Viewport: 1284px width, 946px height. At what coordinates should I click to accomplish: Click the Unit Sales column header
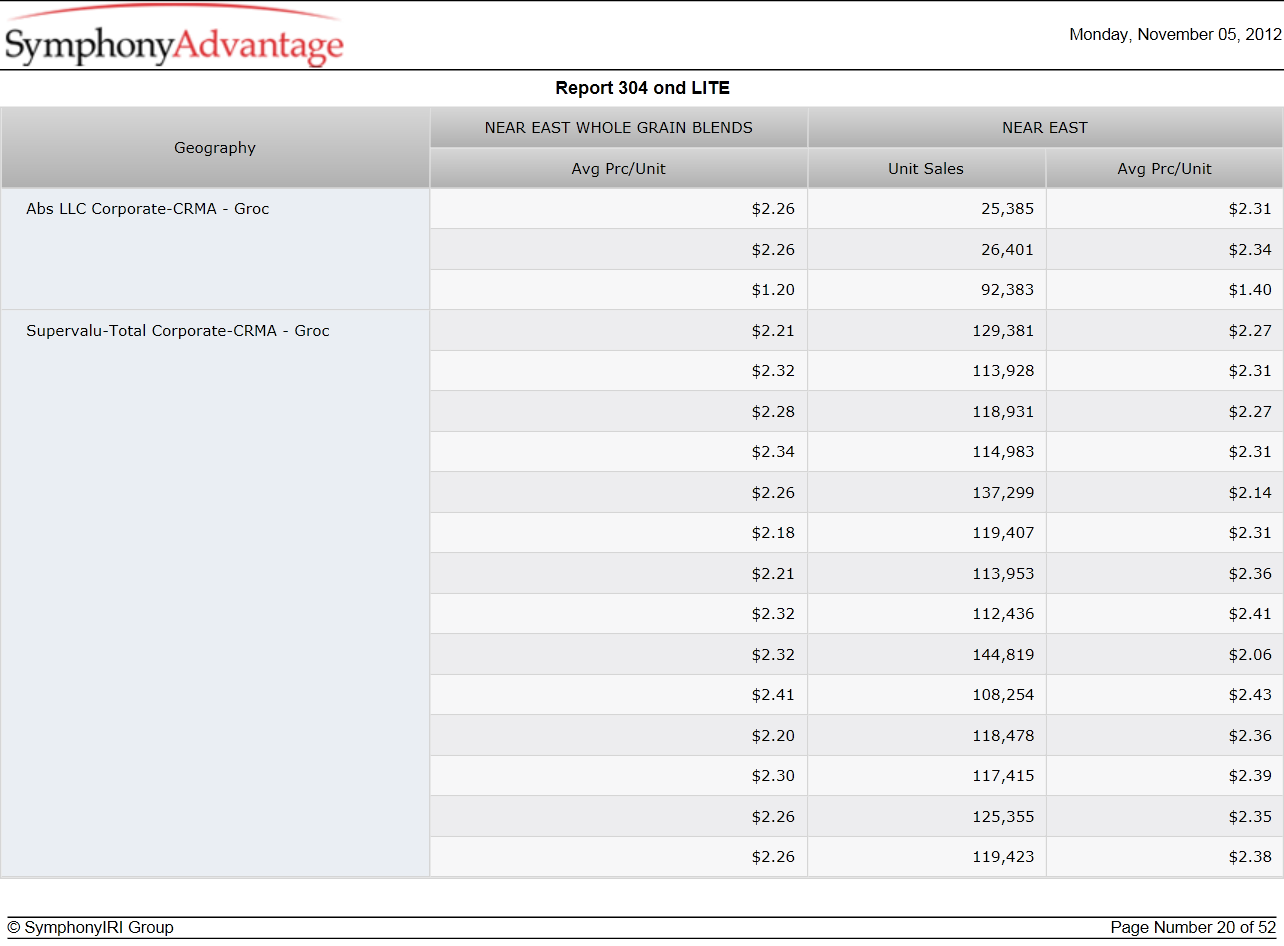(x=926, y=168)
